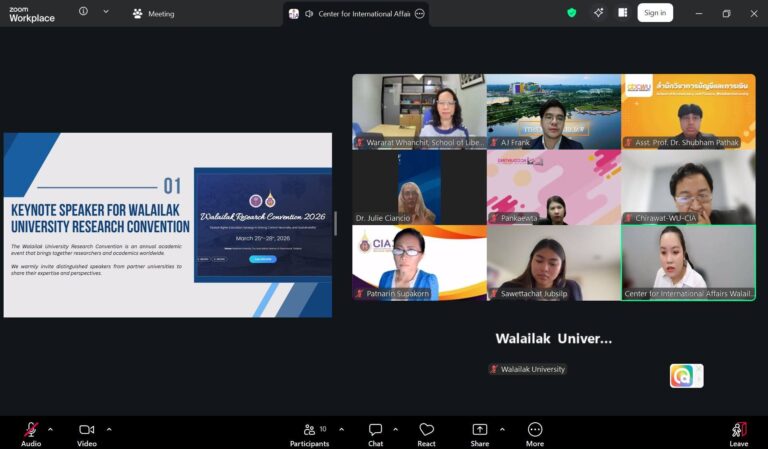Leave the meeting

pos(739,434)
